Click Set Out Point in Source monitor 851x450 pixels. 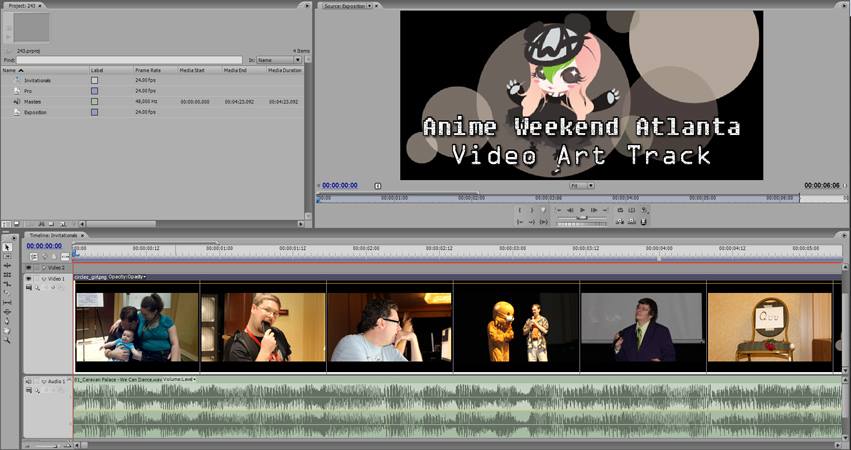532,210
